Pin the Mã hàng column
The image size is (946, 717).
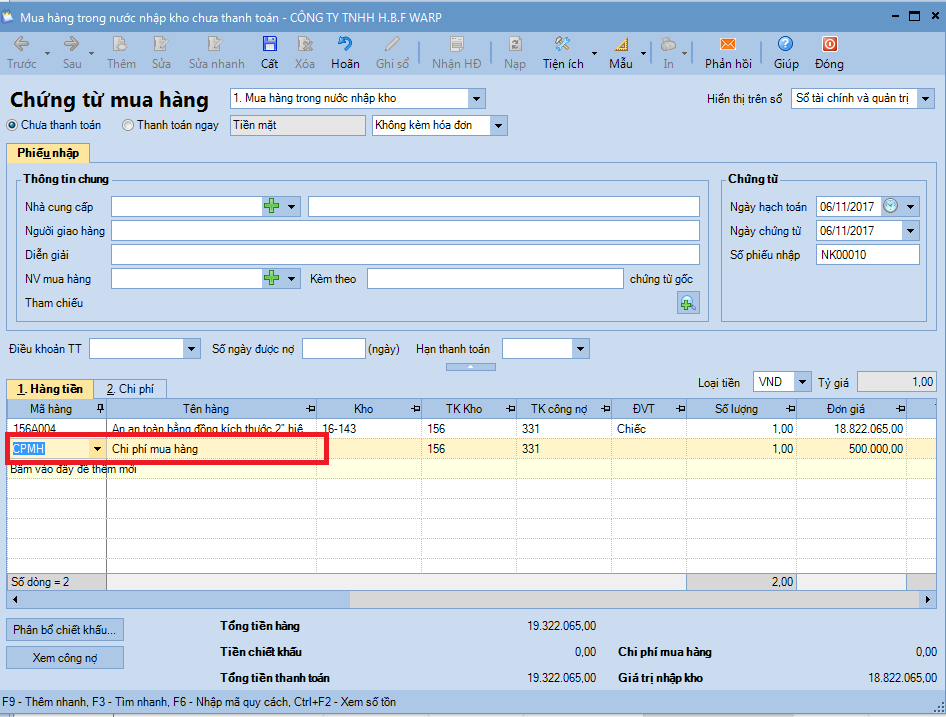click(100, 409)
